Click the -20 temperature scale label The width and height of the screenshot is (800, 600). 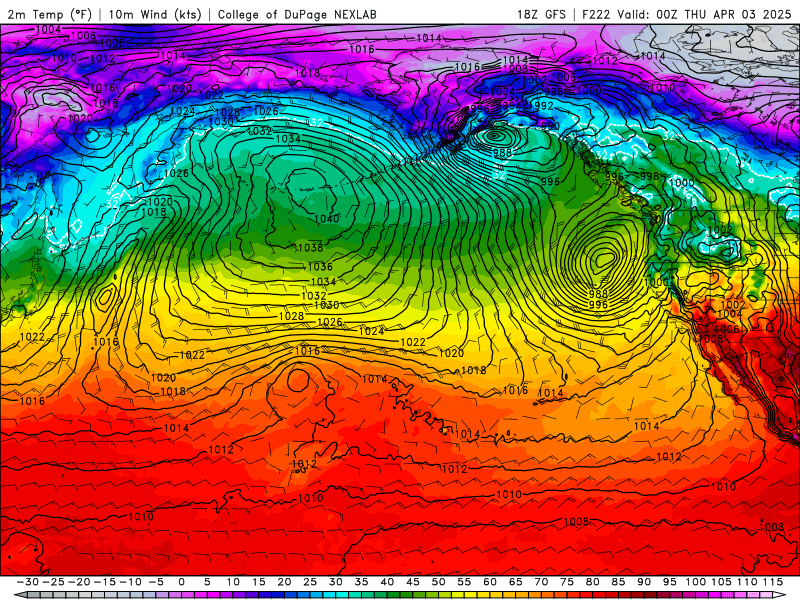[78, 582]
